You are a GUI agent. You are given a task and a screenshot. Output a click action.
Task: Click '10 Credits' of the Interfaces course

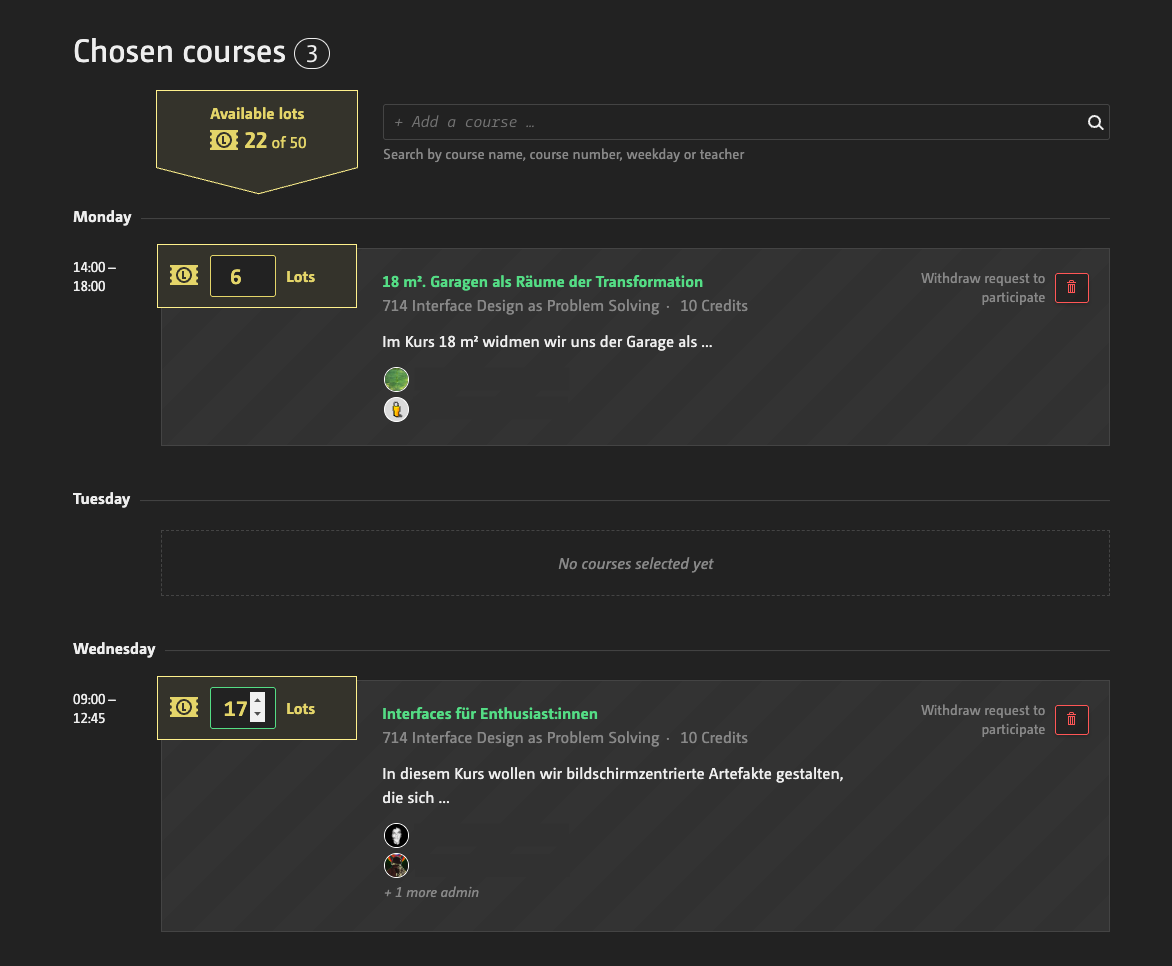(x=714, y=738)
